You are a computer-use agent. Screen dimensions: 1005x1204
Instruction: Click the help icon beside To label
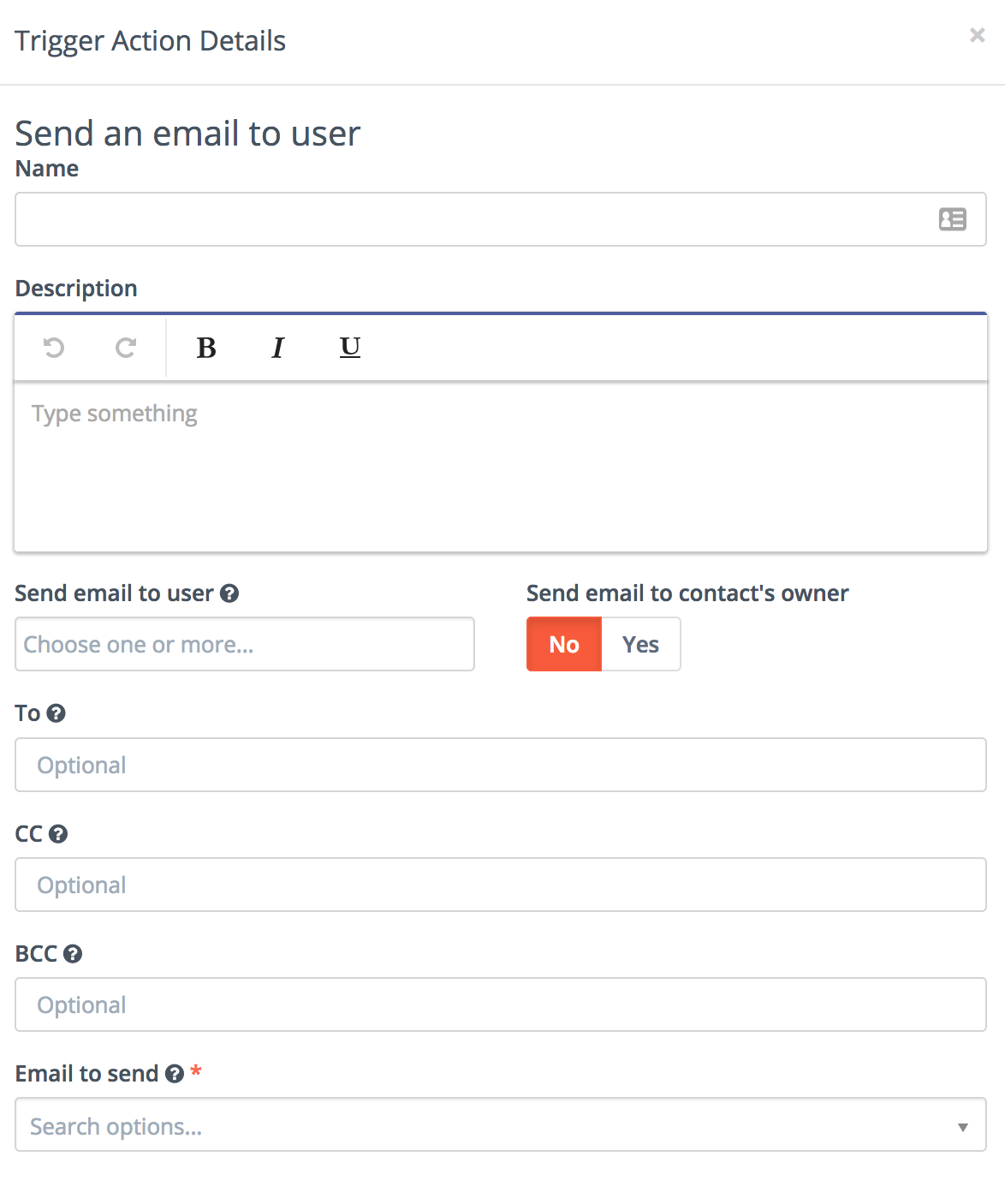[56, 713]
